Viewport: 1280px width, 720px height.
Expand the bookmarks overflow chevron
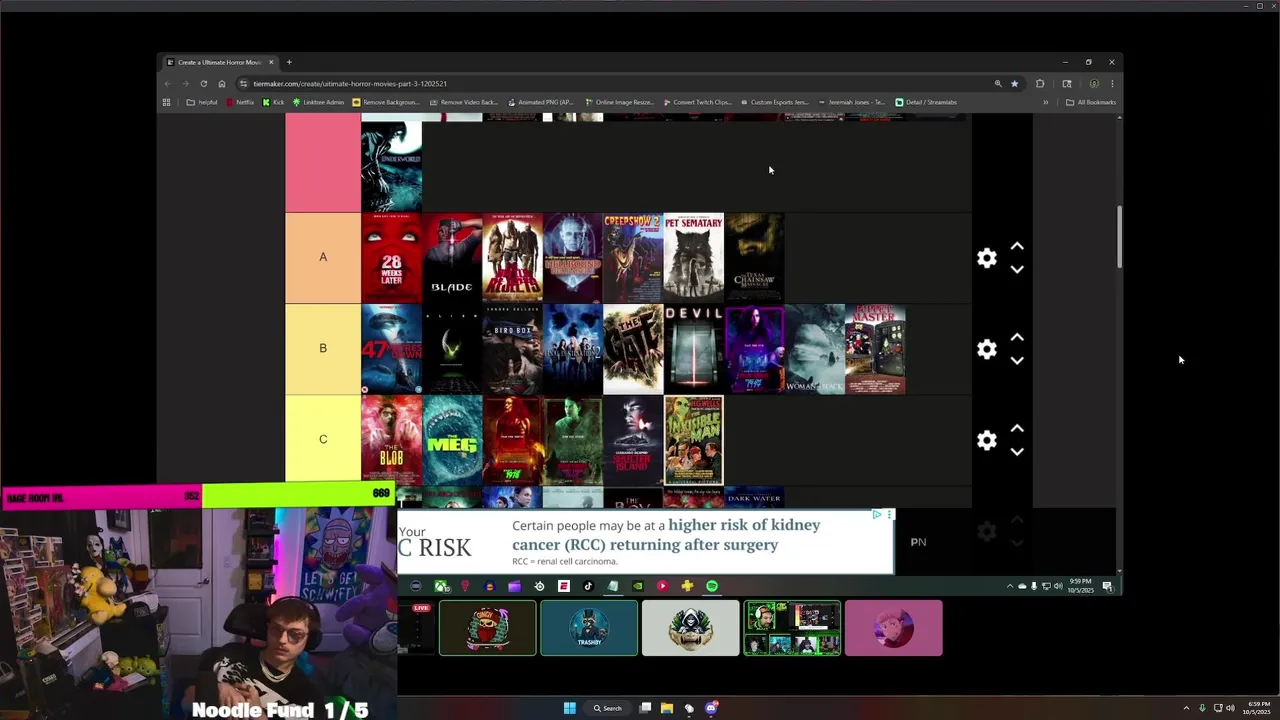(x=1046, y=102)
